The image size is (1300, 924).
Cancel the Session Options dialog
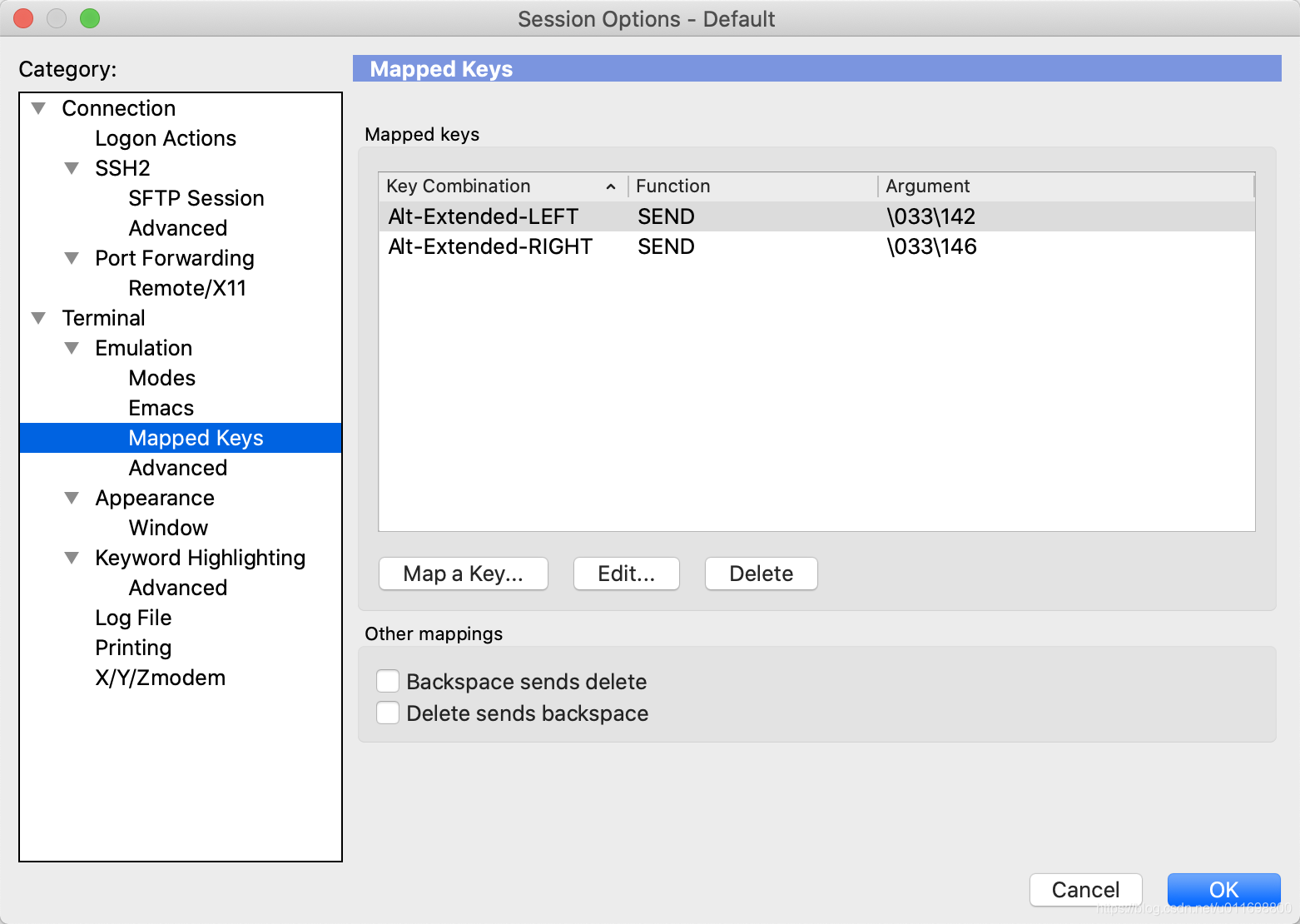[1086, 890]
